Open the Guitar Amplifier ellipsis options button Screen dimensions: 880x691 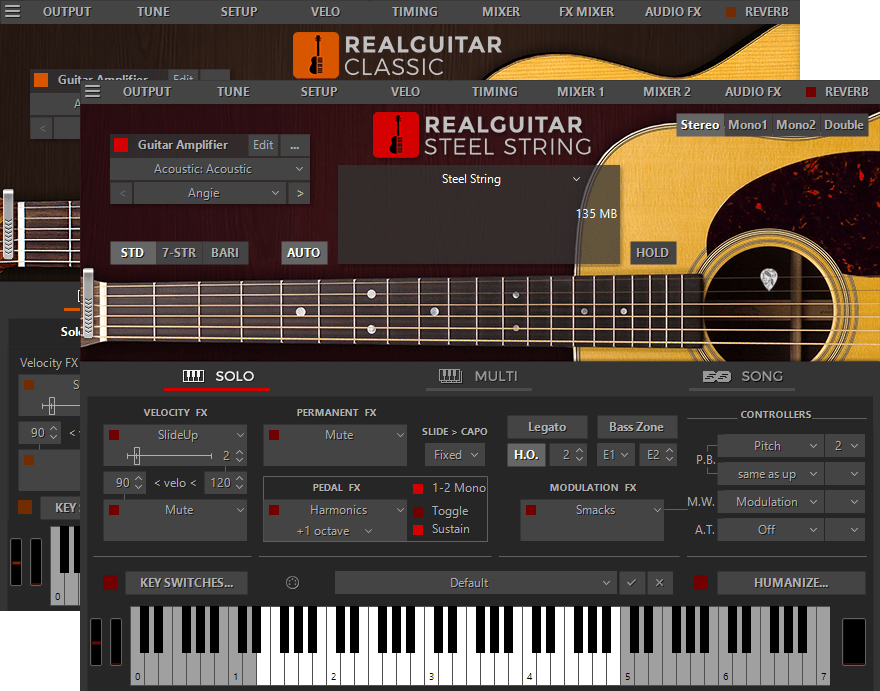pyautogui.click(x=294, y=145)
